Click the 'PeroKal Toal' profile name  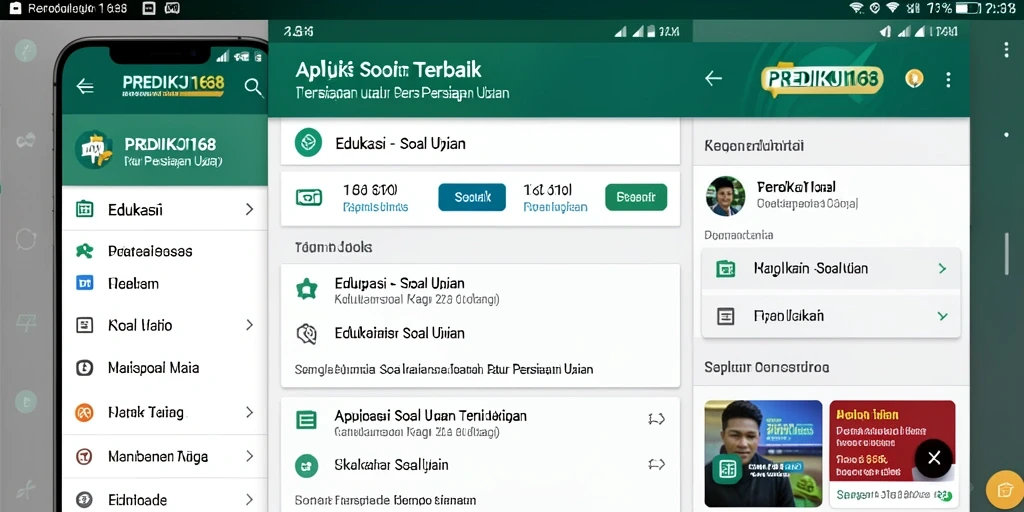796,187
